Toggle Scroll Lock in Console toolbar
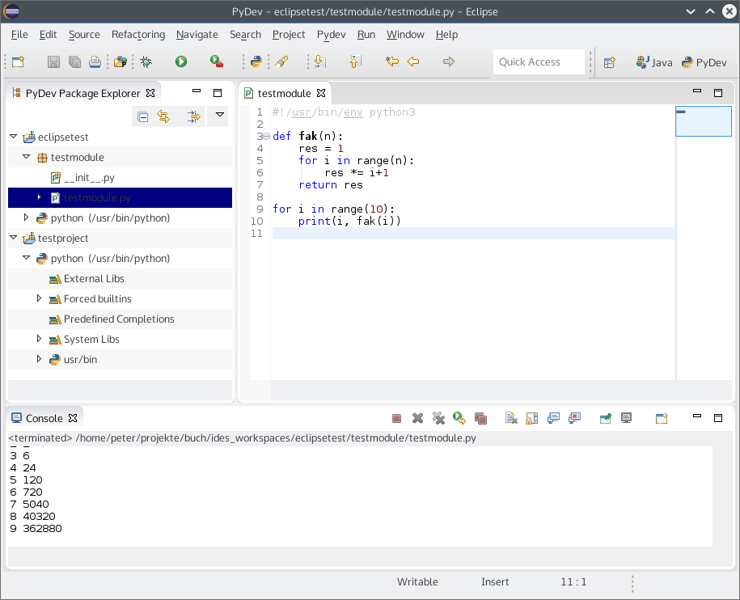740x600 pixels. coord(532,418)
